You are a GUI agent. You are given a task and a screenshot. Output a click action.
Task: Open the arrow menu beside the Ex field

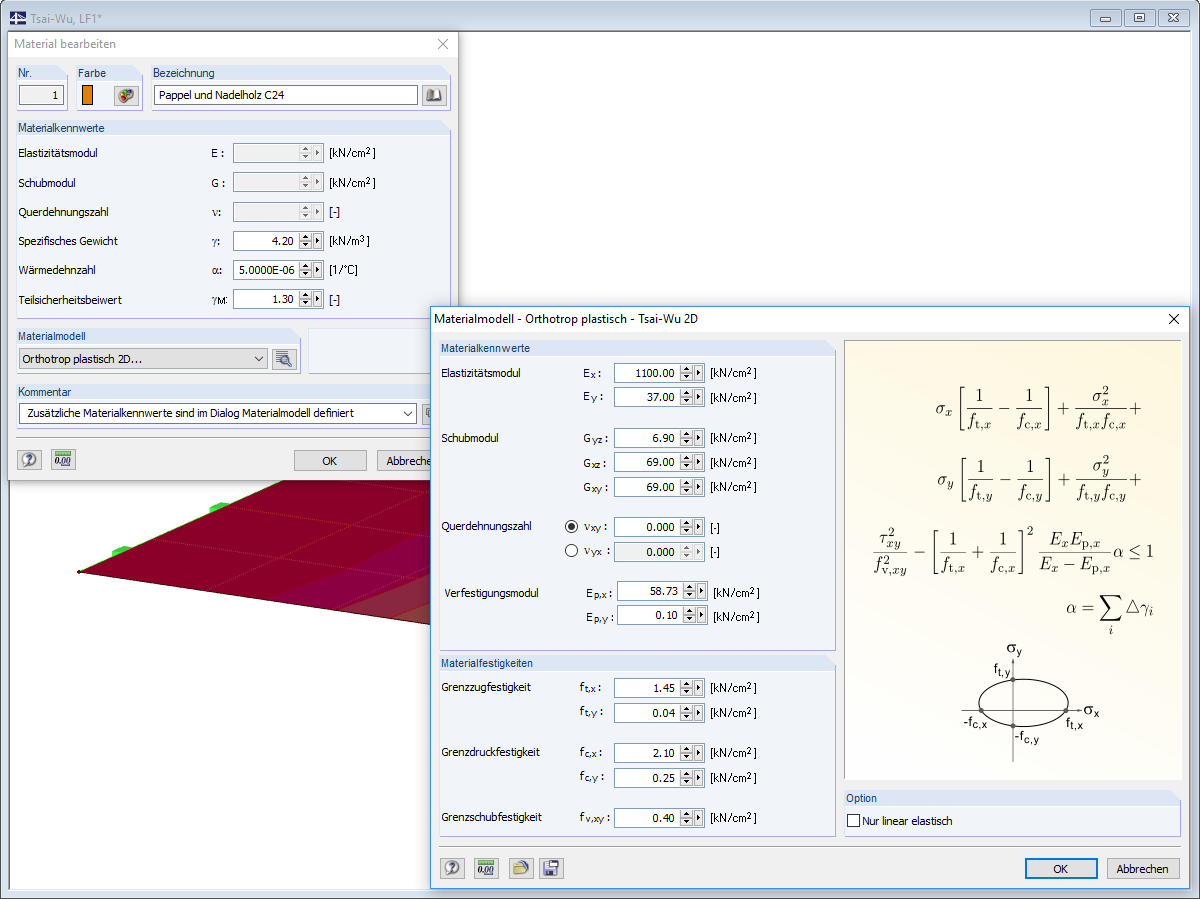699,373
